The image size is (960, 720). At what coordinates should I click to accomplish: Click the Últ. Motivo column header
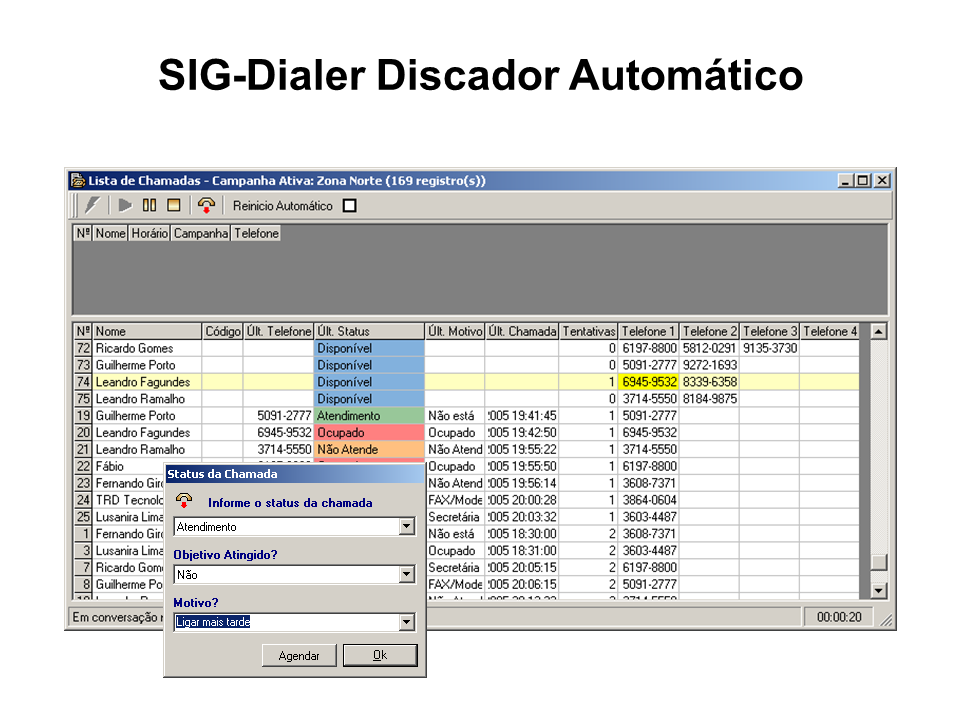[x=455, y=331]
